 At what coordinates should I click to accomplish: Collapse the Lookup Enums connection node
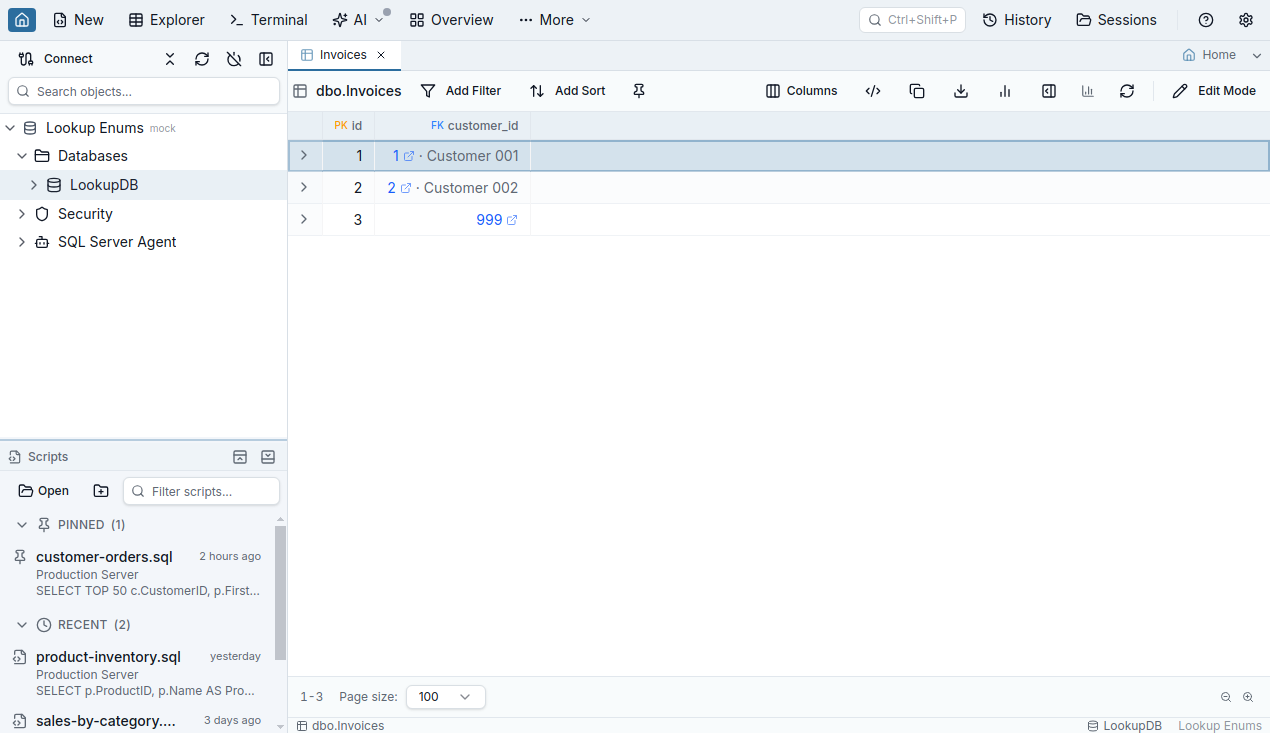(x=10, y=128)
